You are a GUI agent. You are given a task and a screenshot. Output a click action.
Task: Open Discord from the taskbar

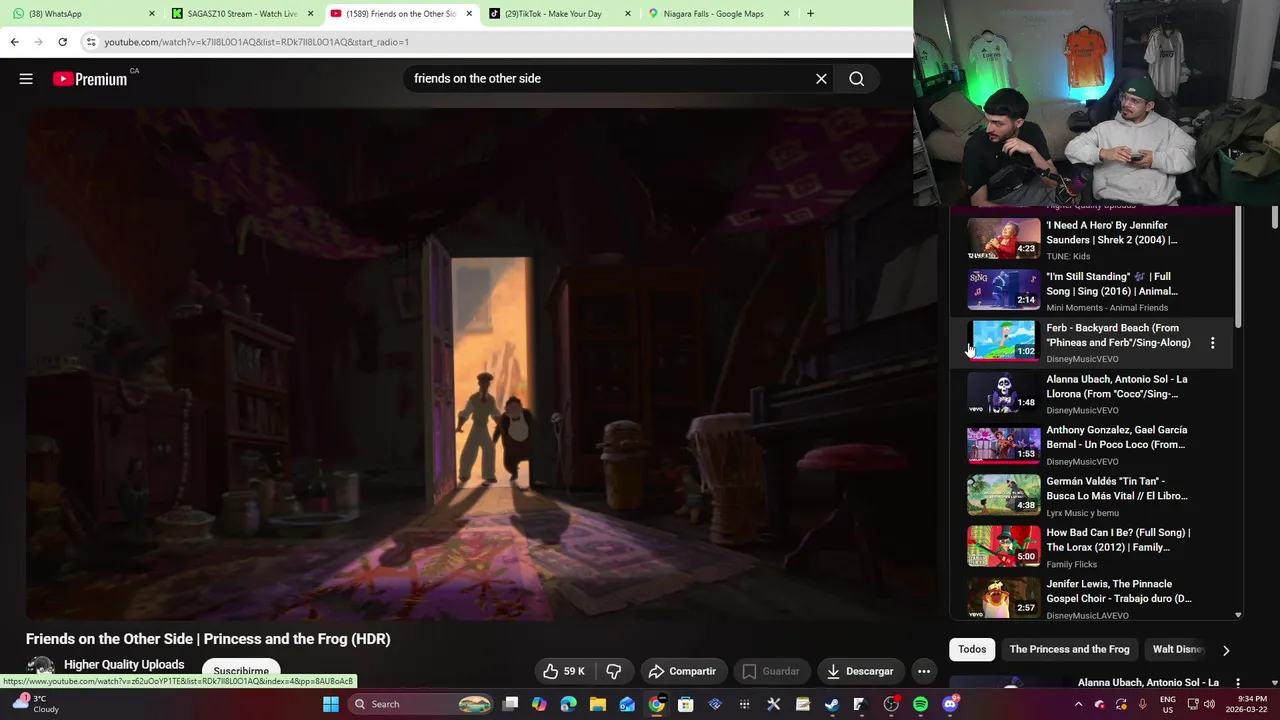coord(950,704)
